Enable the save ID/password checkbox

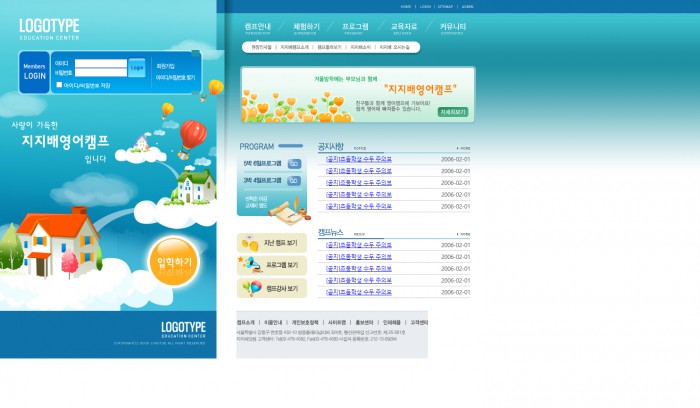click(59, 85)
